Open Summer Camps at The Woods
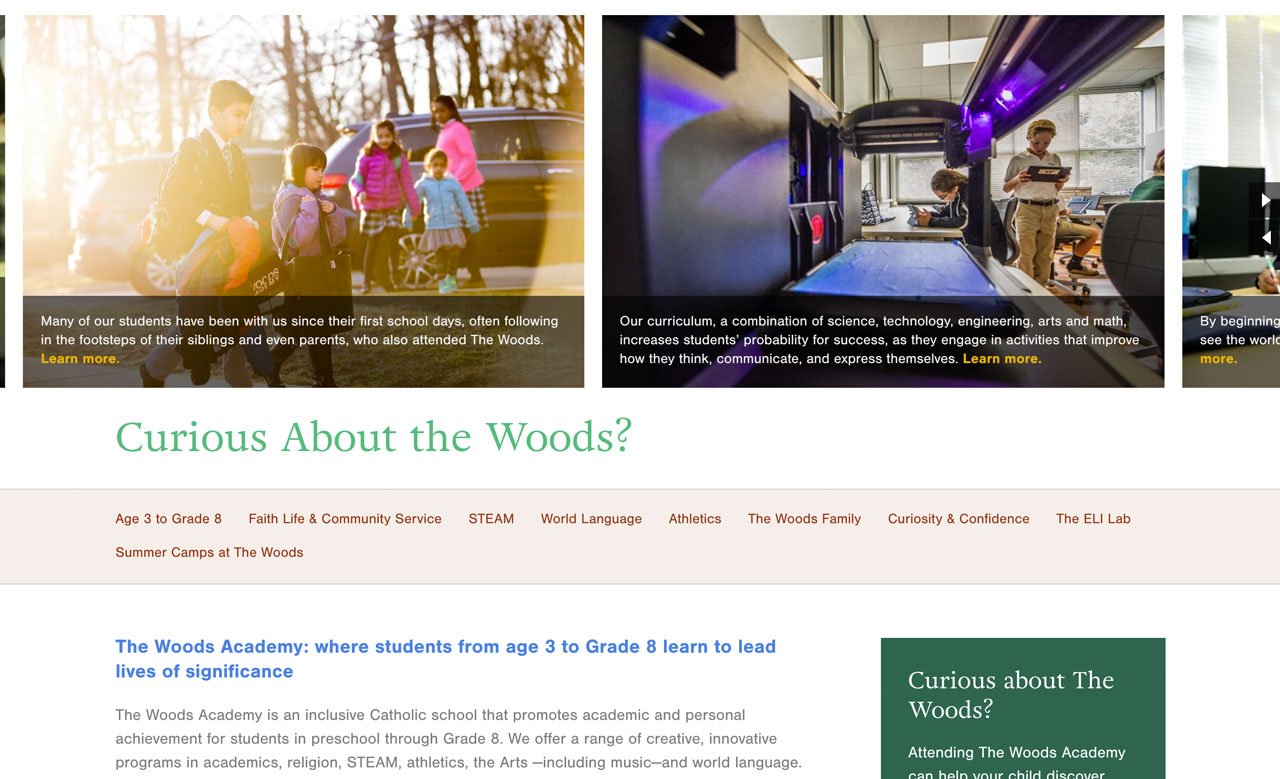 coord(209,551)
